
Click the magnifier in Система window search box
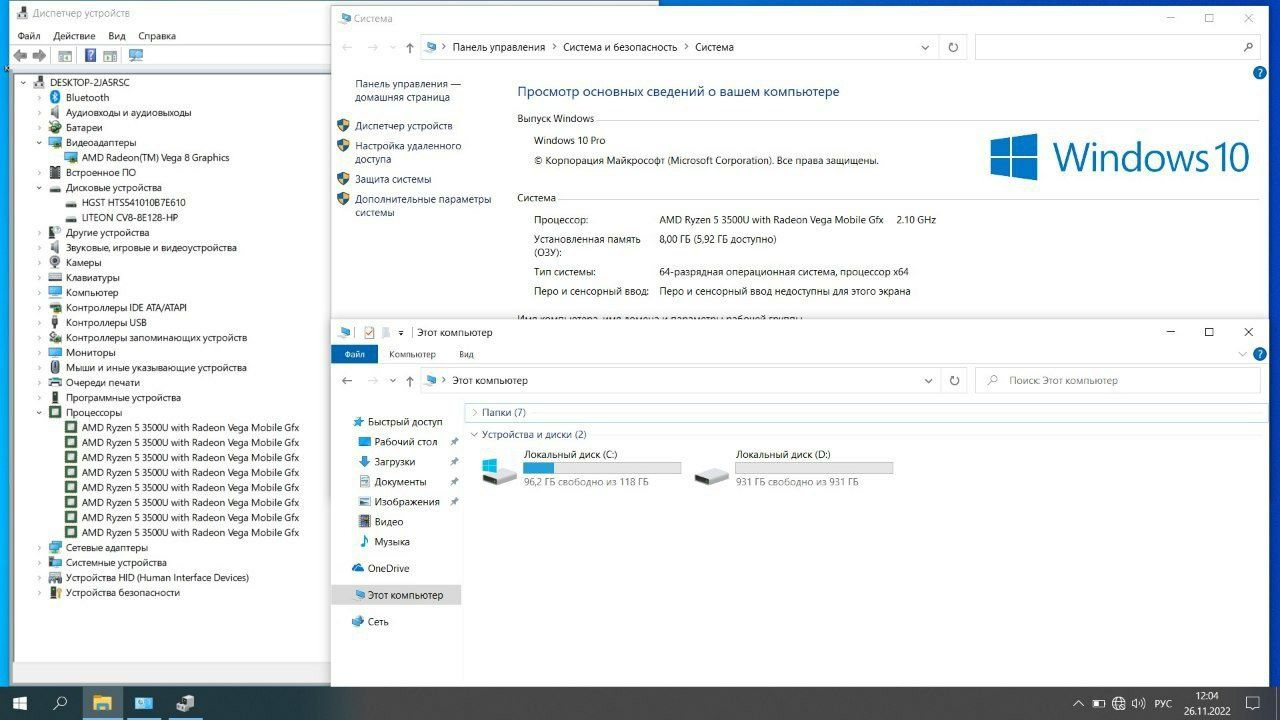point(1248,47)
